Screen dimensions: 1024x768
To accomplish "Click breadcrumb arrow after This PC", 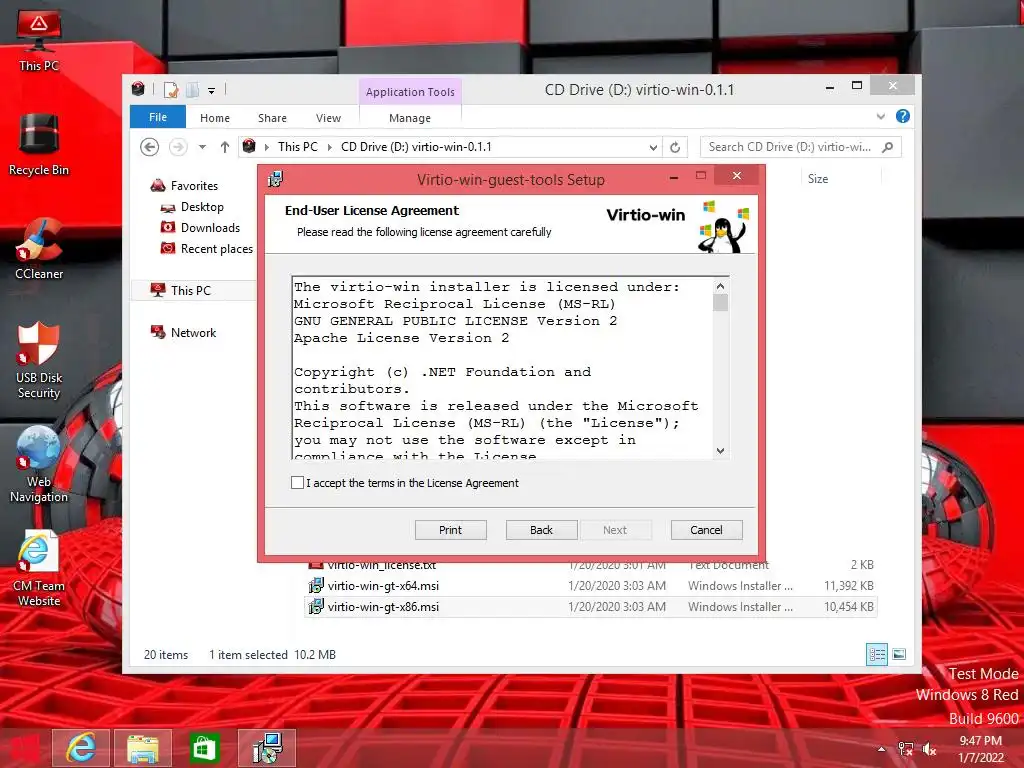I will (329, 148).
